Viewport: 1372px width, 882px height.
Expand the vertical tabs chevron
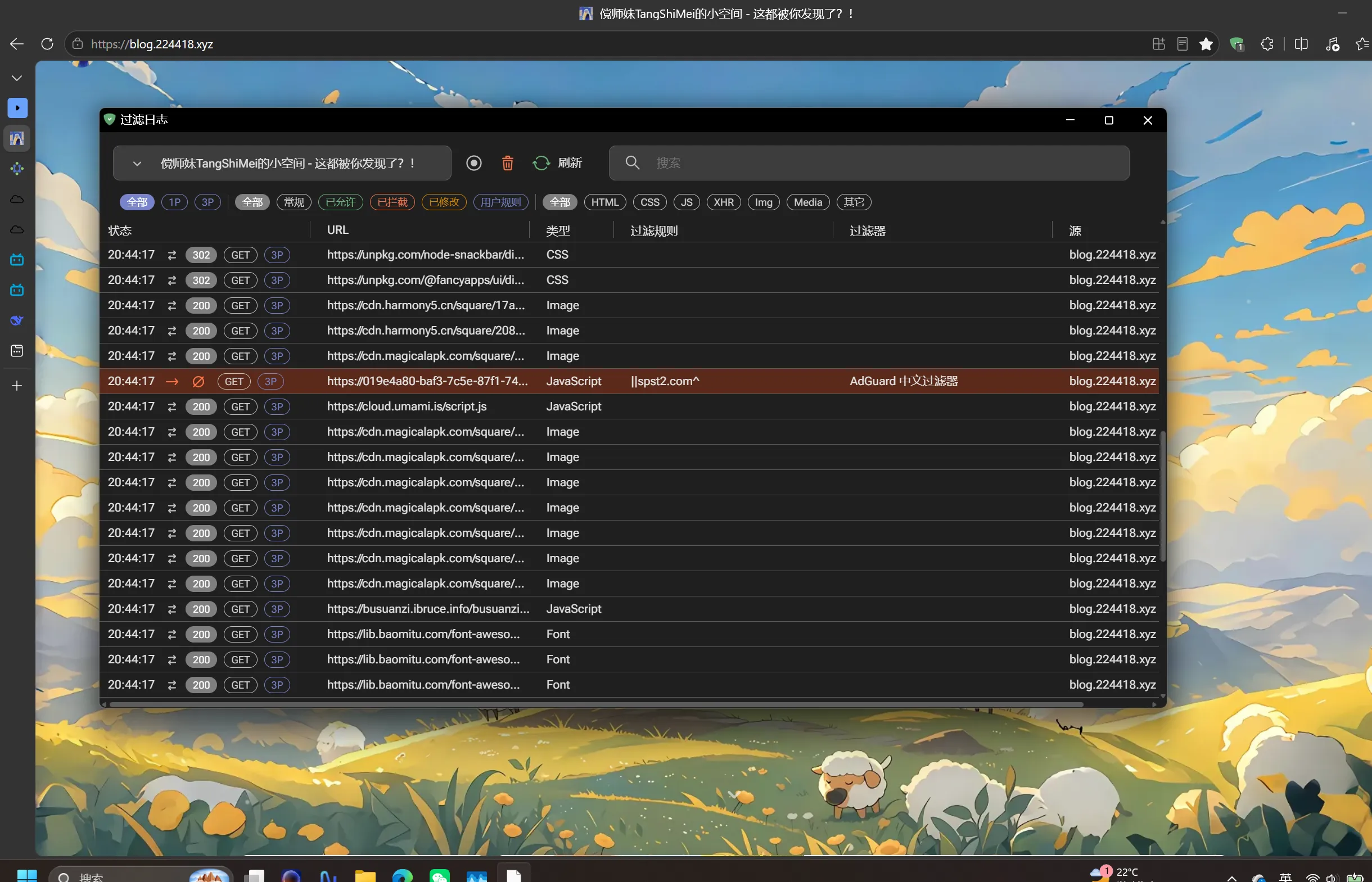(17, 78)
